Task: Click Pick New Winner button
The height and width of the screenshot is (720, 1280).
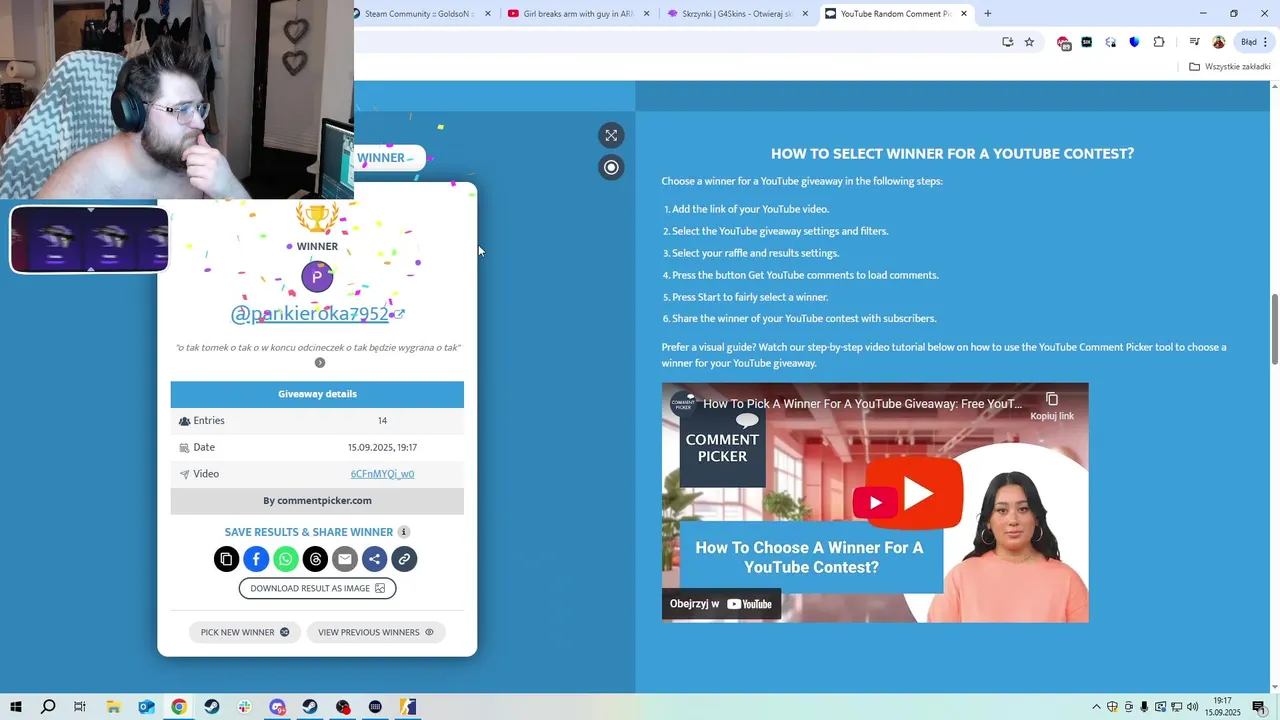Action: coord(245,632)
